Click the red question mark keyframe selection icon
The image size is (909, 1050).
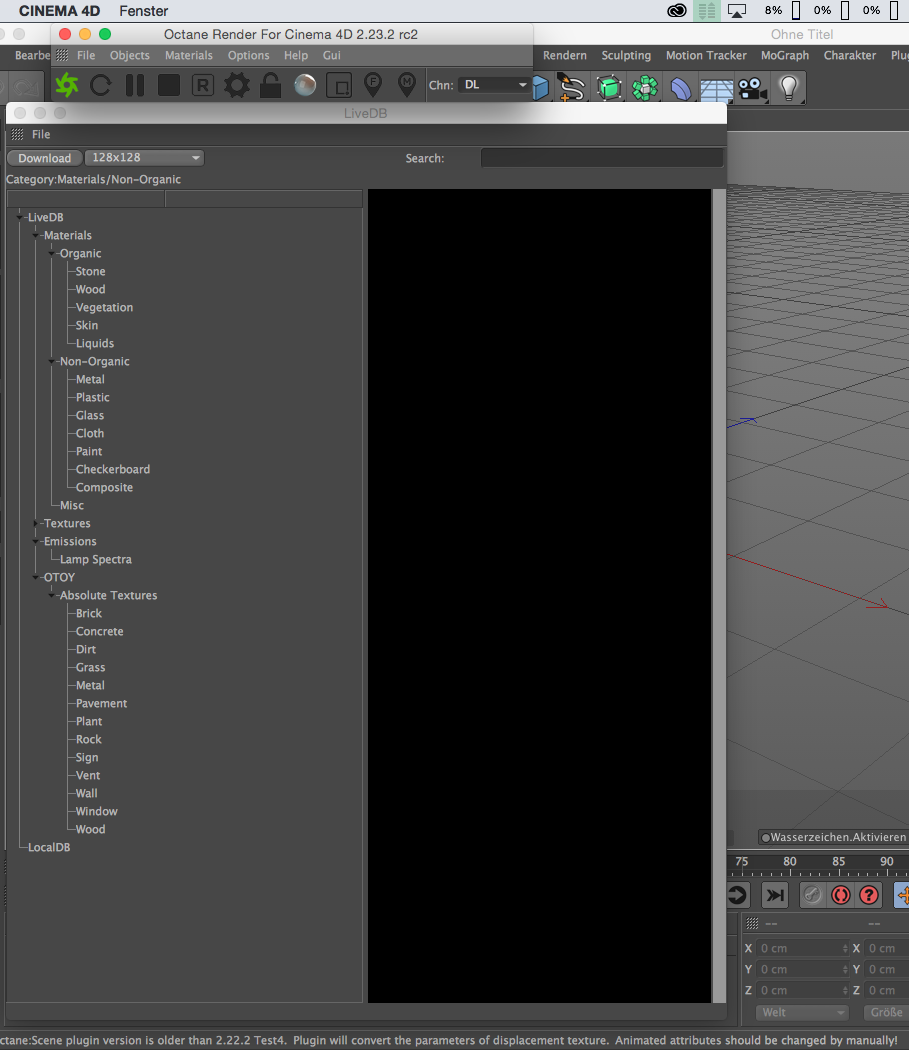(x=869, y=895)
